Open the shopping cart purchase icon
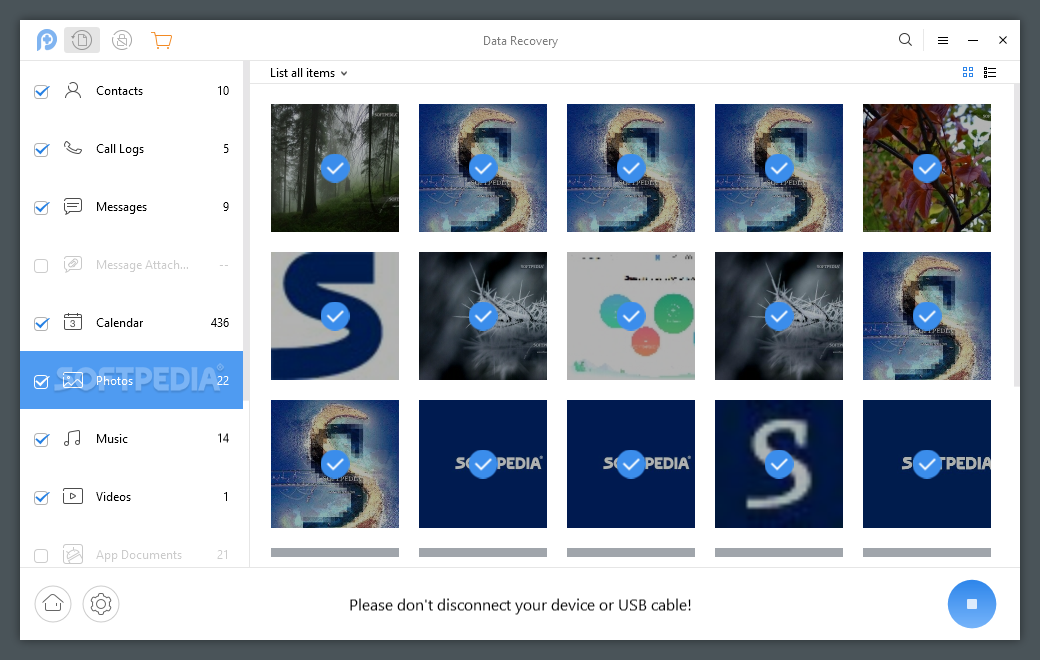The width and height of the screenshot is (1040, 660). 161,40
